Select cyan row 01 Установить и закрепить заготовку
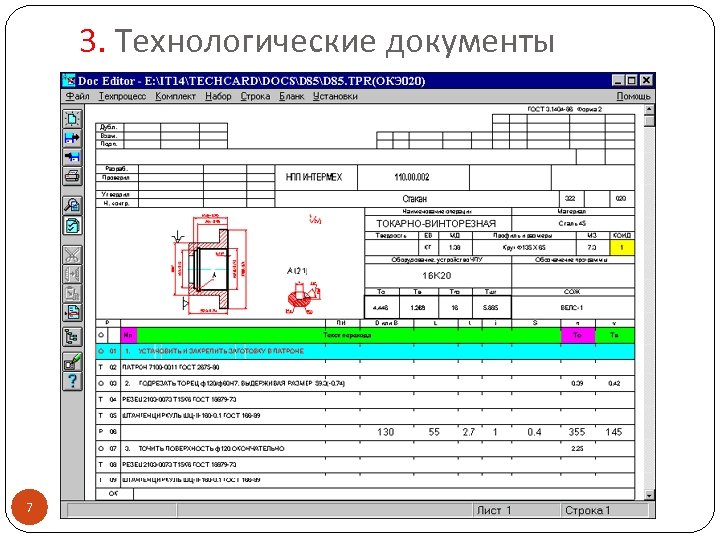Image resolution: width=720 pixels, height=540 pixels. coord(365,351)
